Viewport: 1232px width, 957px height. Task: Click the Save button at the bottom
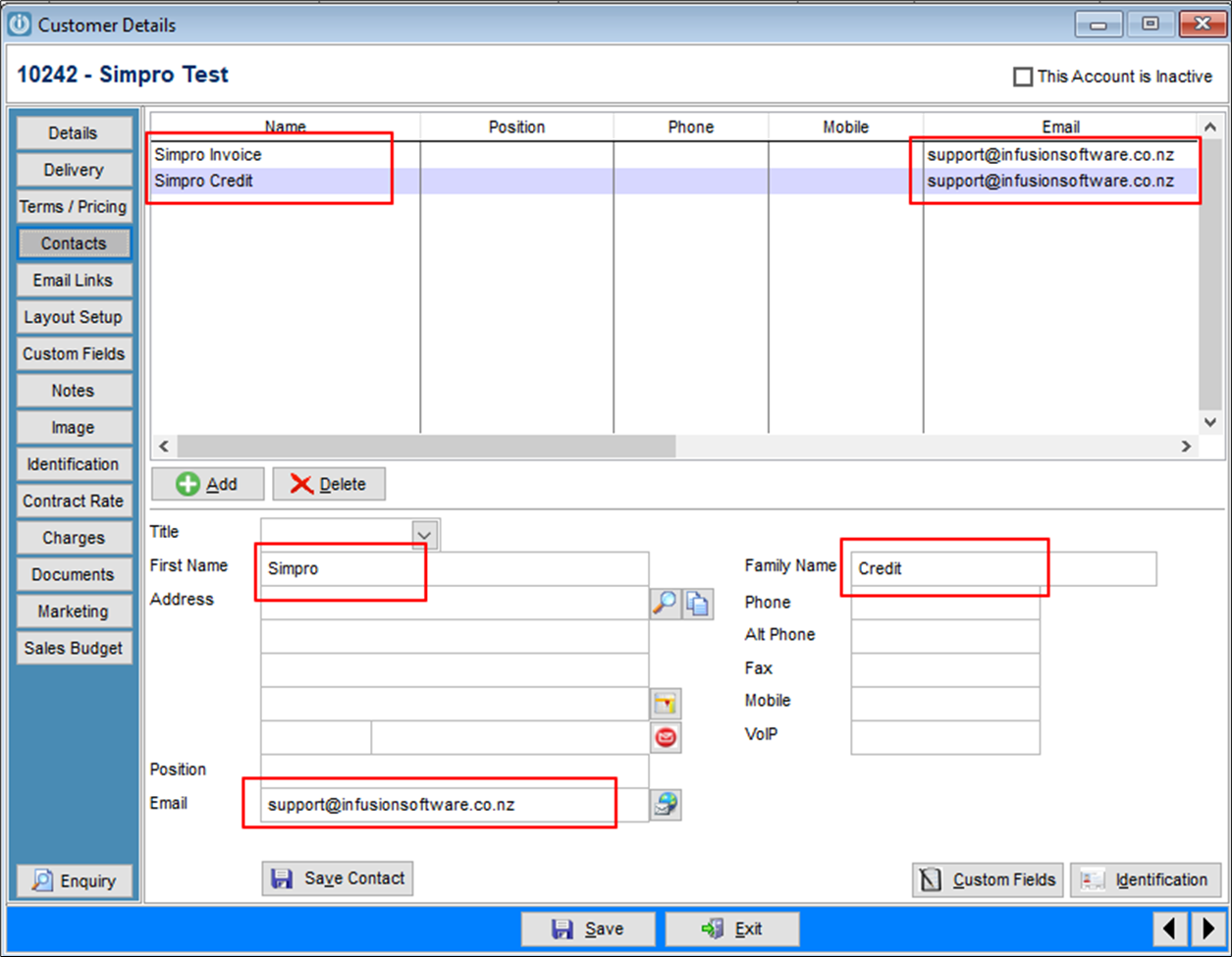click(588, 928)
